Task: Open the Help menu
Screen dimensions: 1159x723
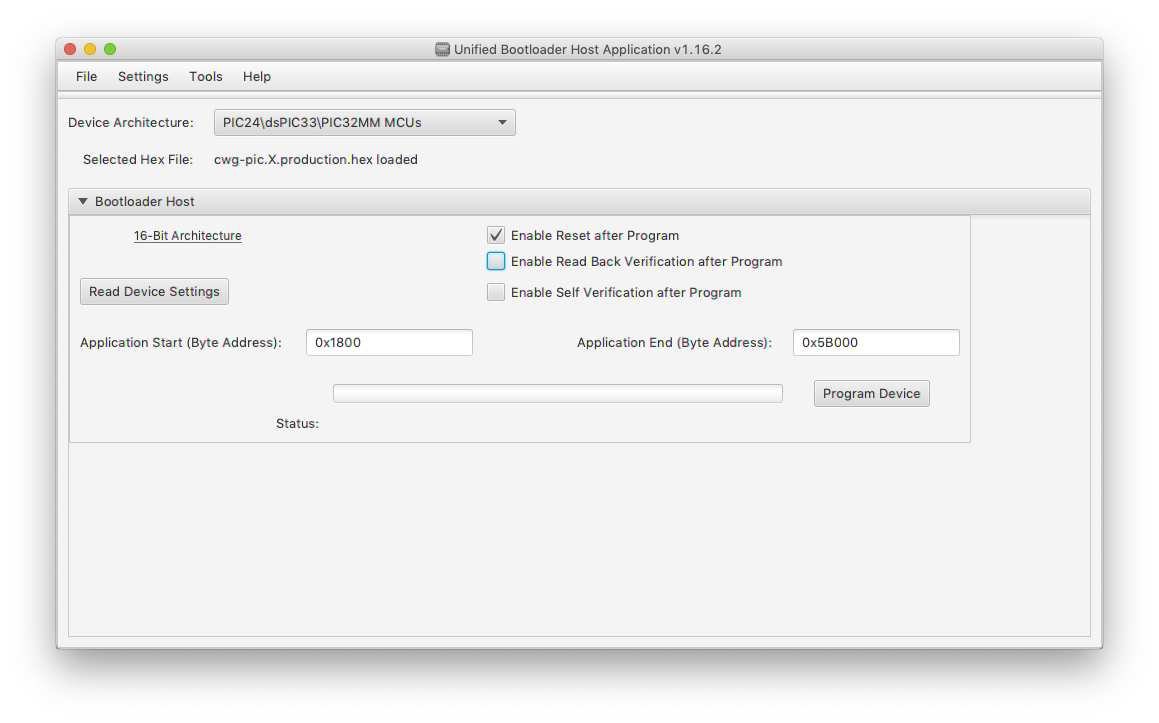Action: pyautogui.click(x=256, y=77)
